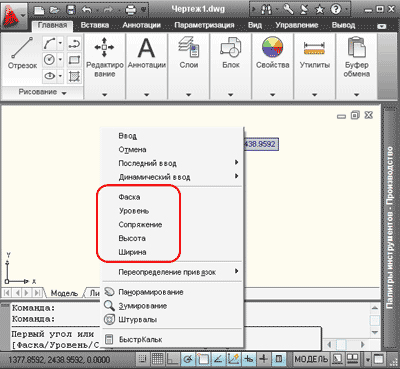
Task: Toggle Polar tracking in status bar
Action: tap(188, 359)
